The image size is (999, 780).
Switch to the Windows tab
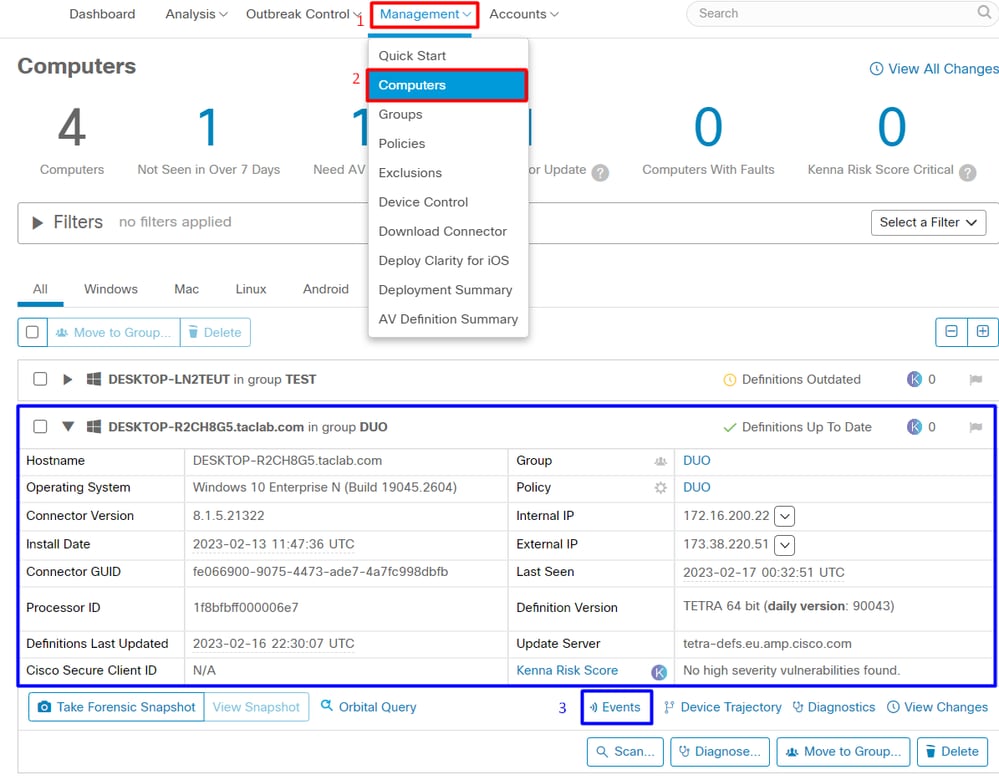111,289
